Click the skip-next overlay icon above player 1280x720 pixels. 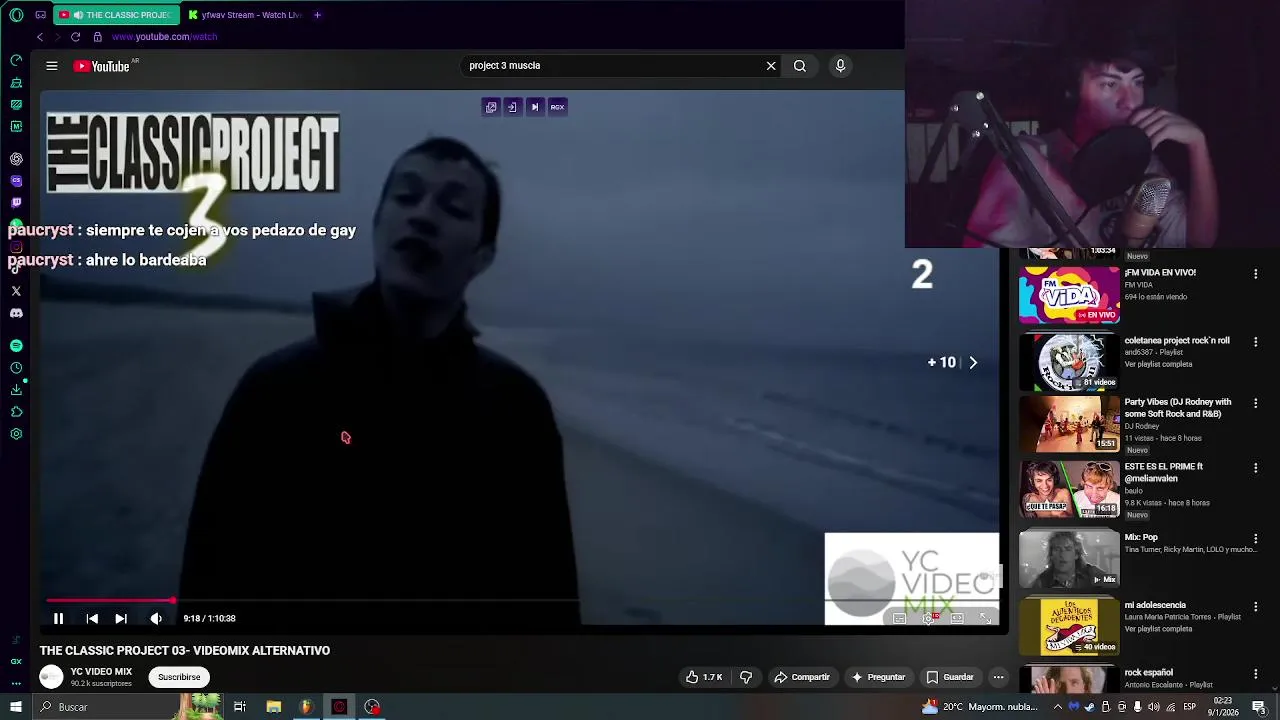(535, 107)
